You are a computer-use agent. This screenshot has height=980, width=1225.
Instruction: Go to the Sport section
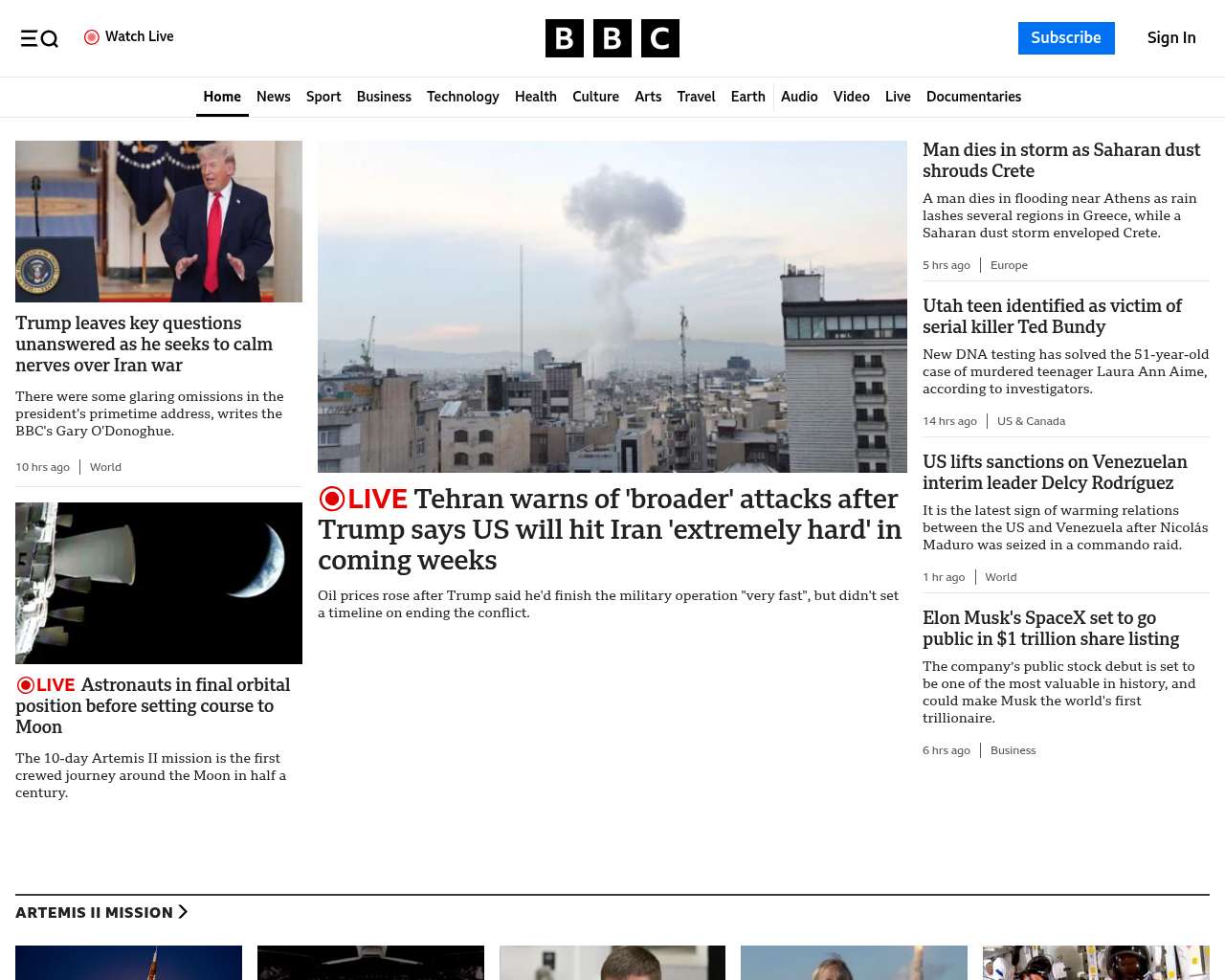[323, 97]
